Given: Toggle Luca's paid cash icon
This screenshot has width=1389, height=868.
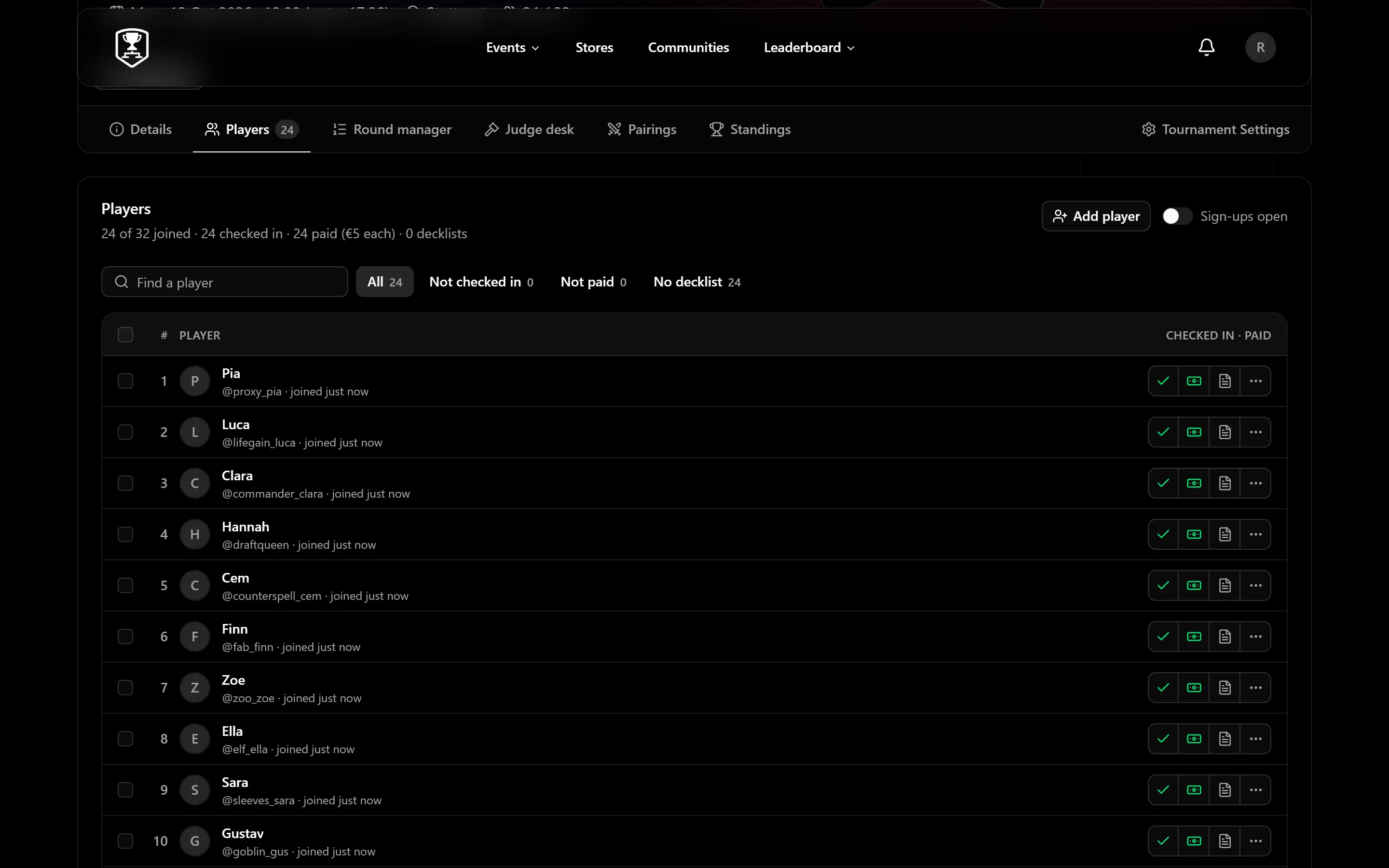Looking at the screenshot, I should pos(1194,432).
